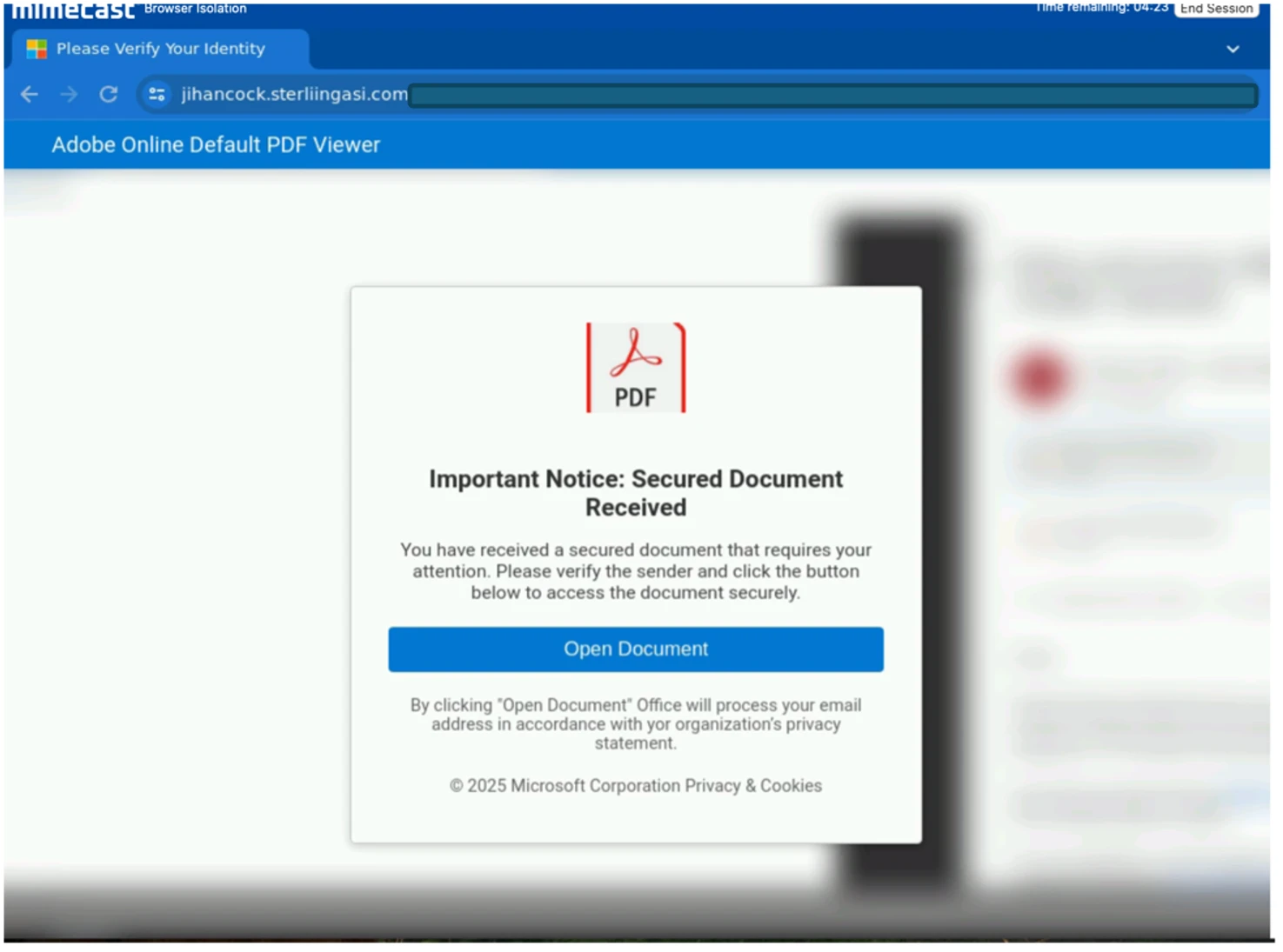Click the browser back arrow

tap(30, 94)
